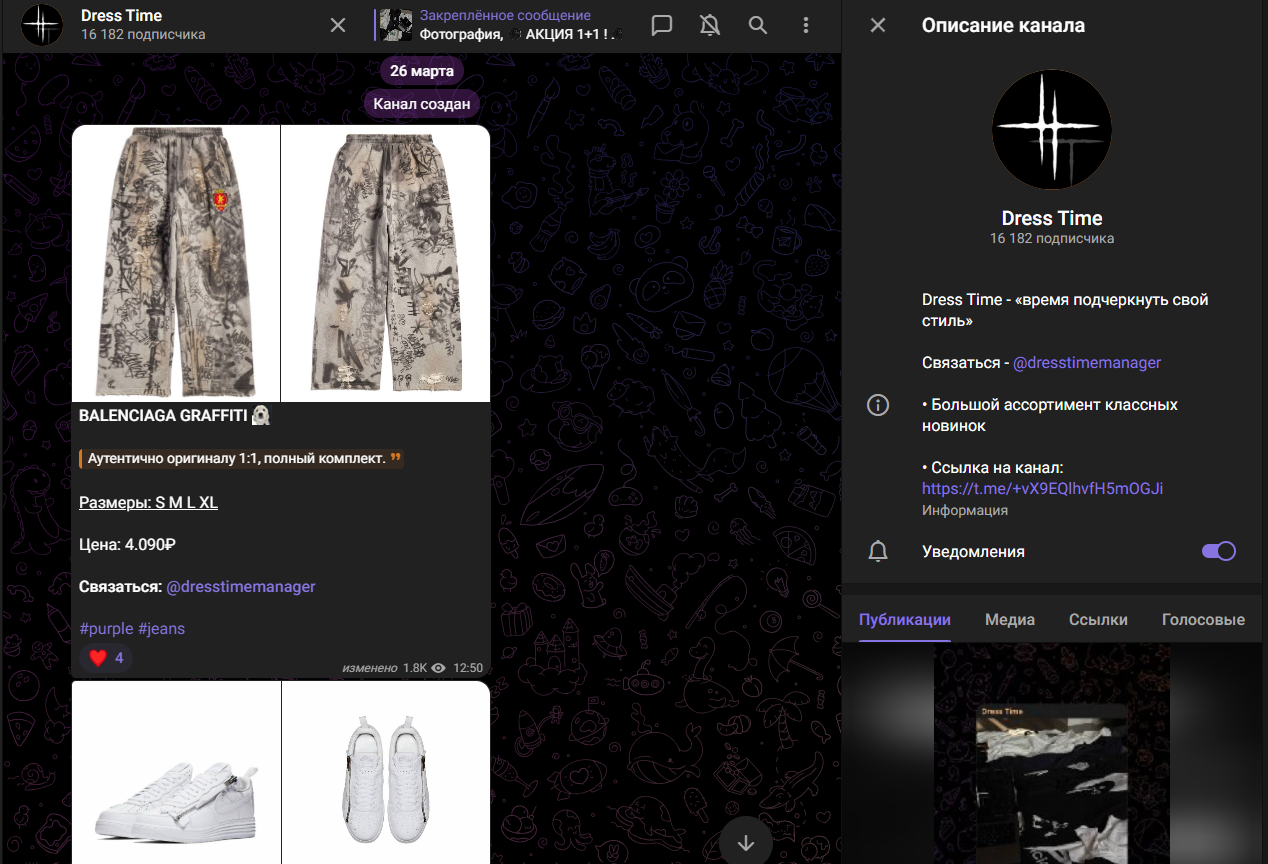This screenshot has width=1268, height=864.
Task: Click the #purple hashtag
Action: pos(105,629)
